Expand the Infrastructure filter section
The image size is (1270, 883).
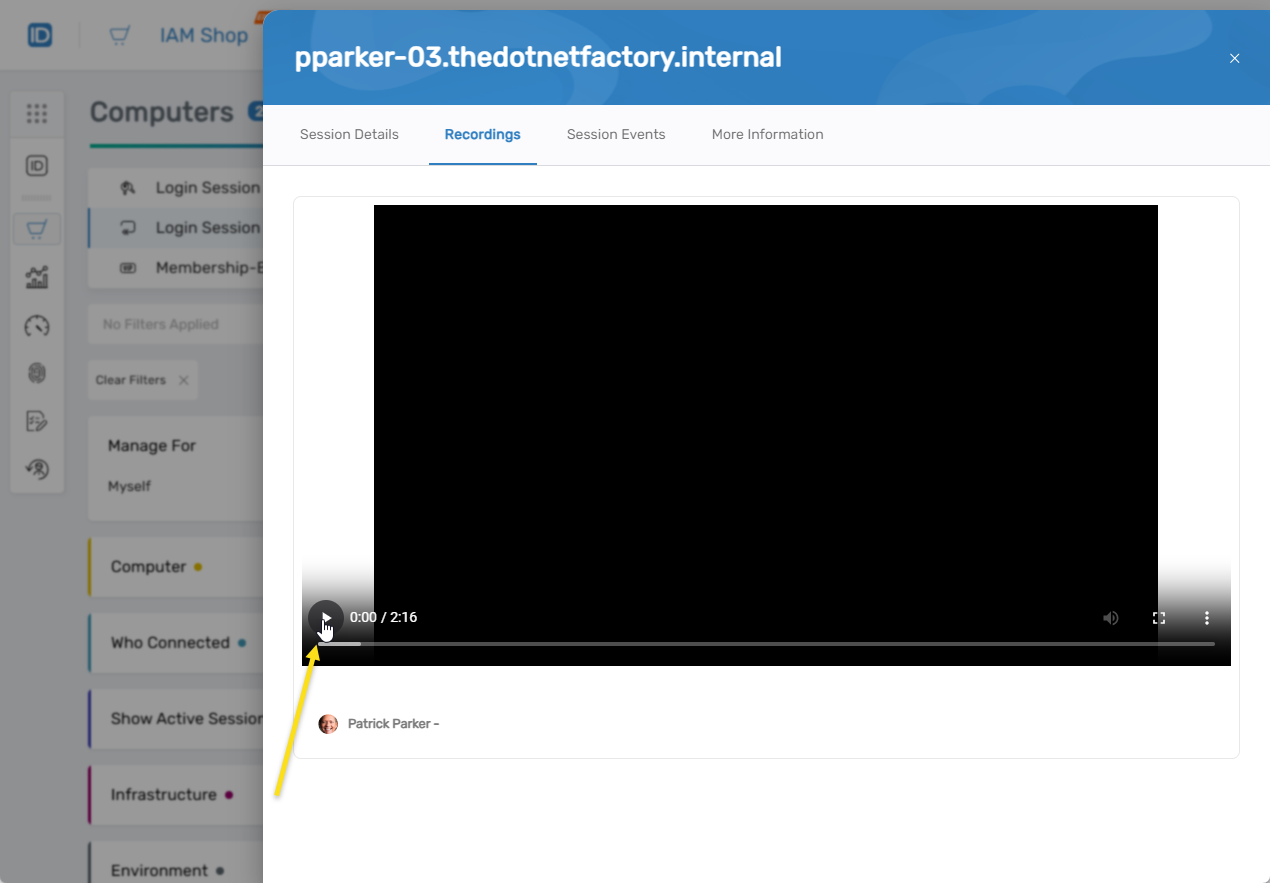163,795
